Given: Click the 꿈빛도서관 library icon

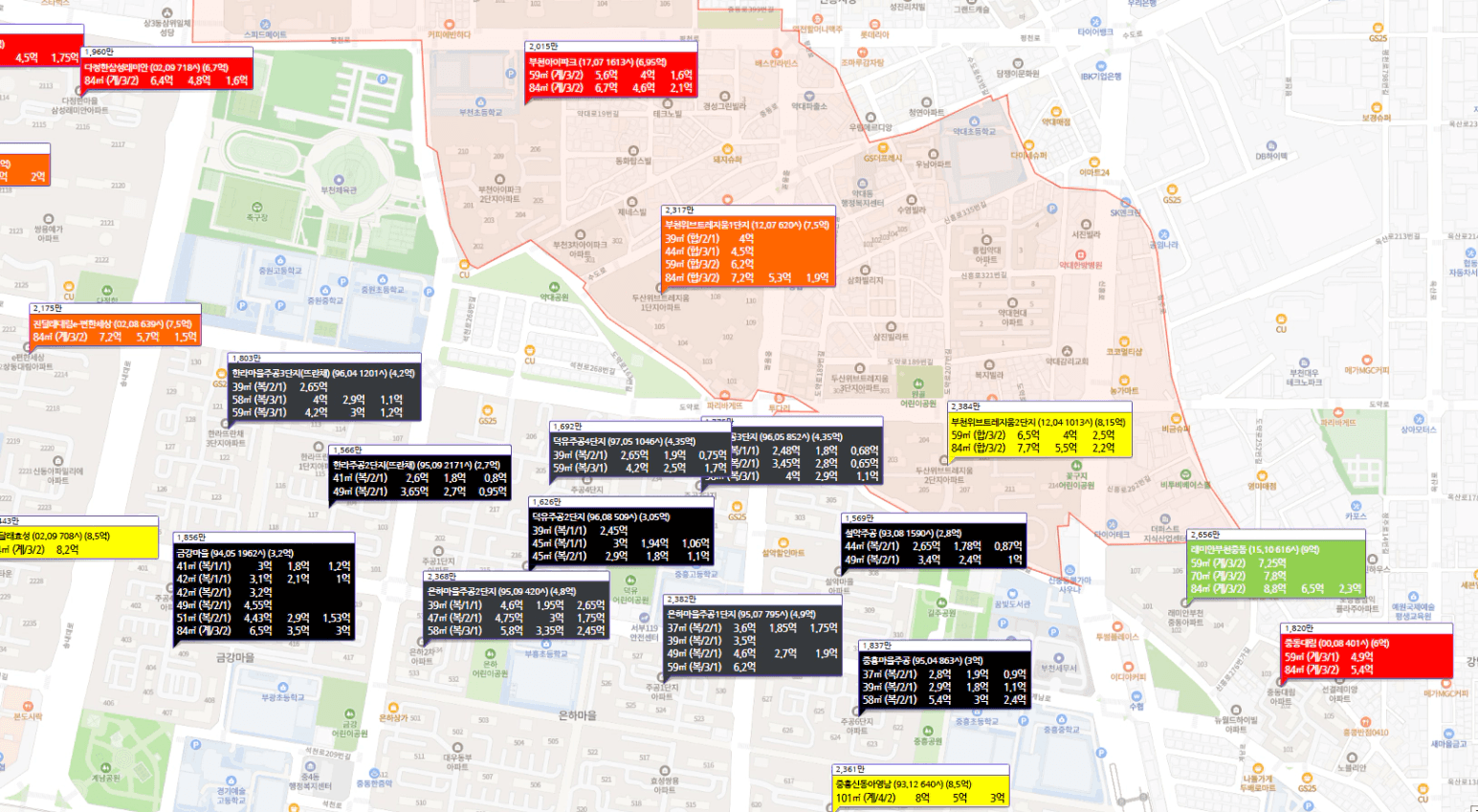Looking at the screenshot, I should coord(1013,593).
